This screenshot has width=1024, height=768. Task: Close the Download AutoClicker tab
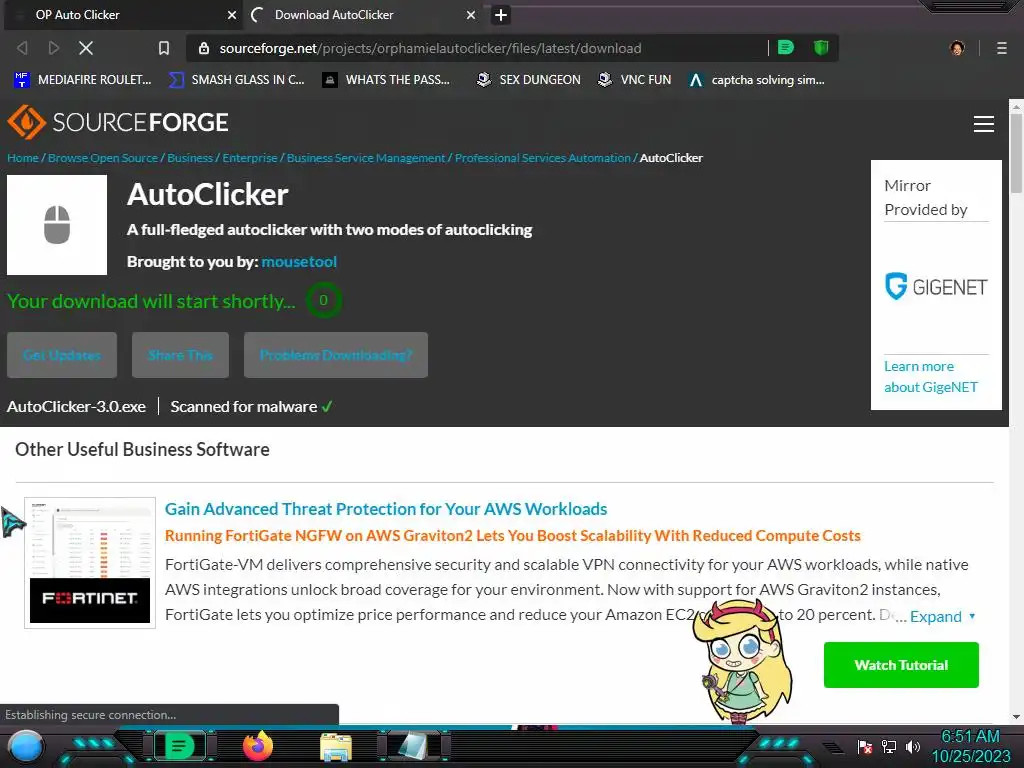470,15
